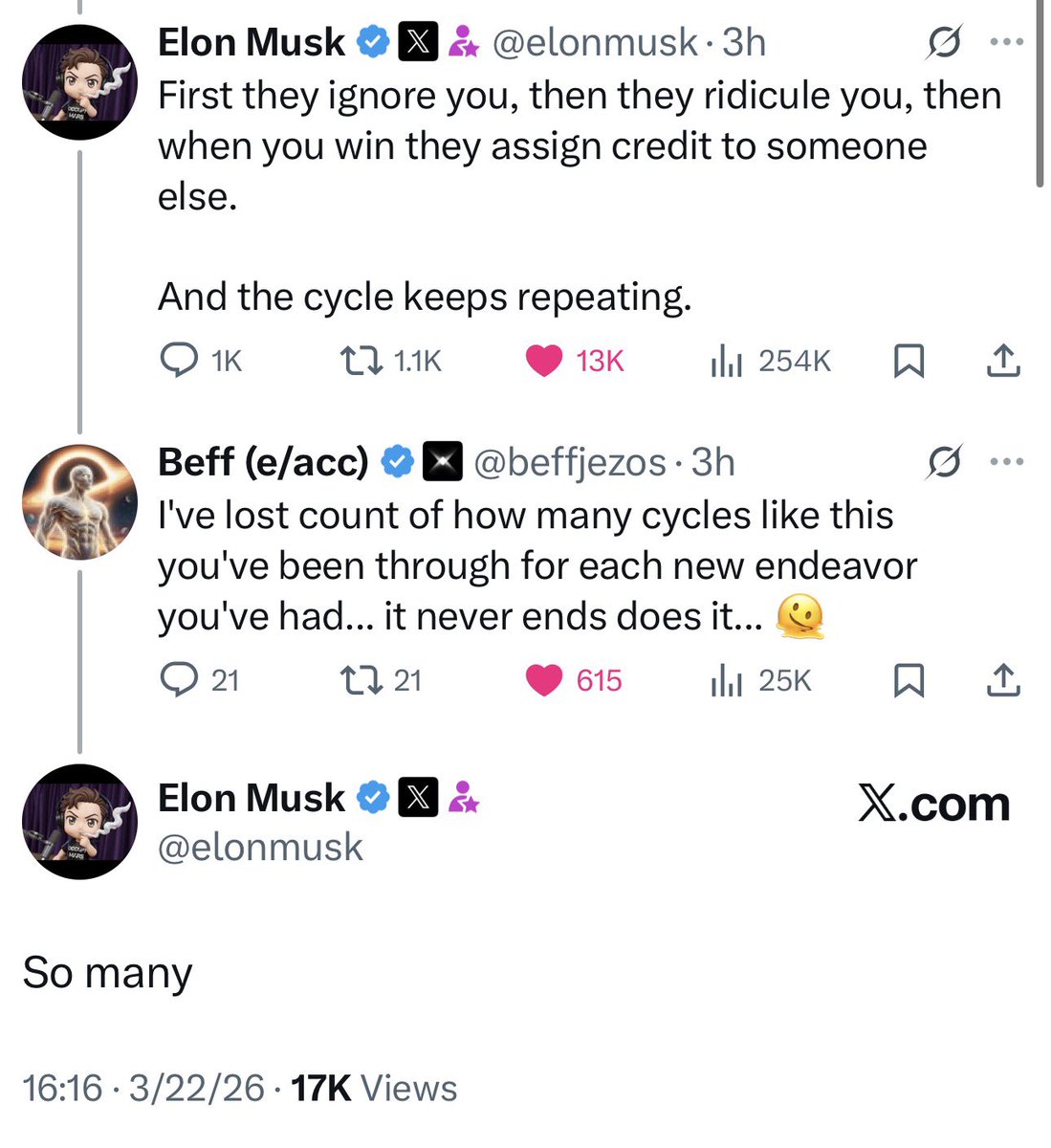Open @beffjezos profile handle
Viewport: 1051px width, 1148px height.
click(x=570, y=463)
